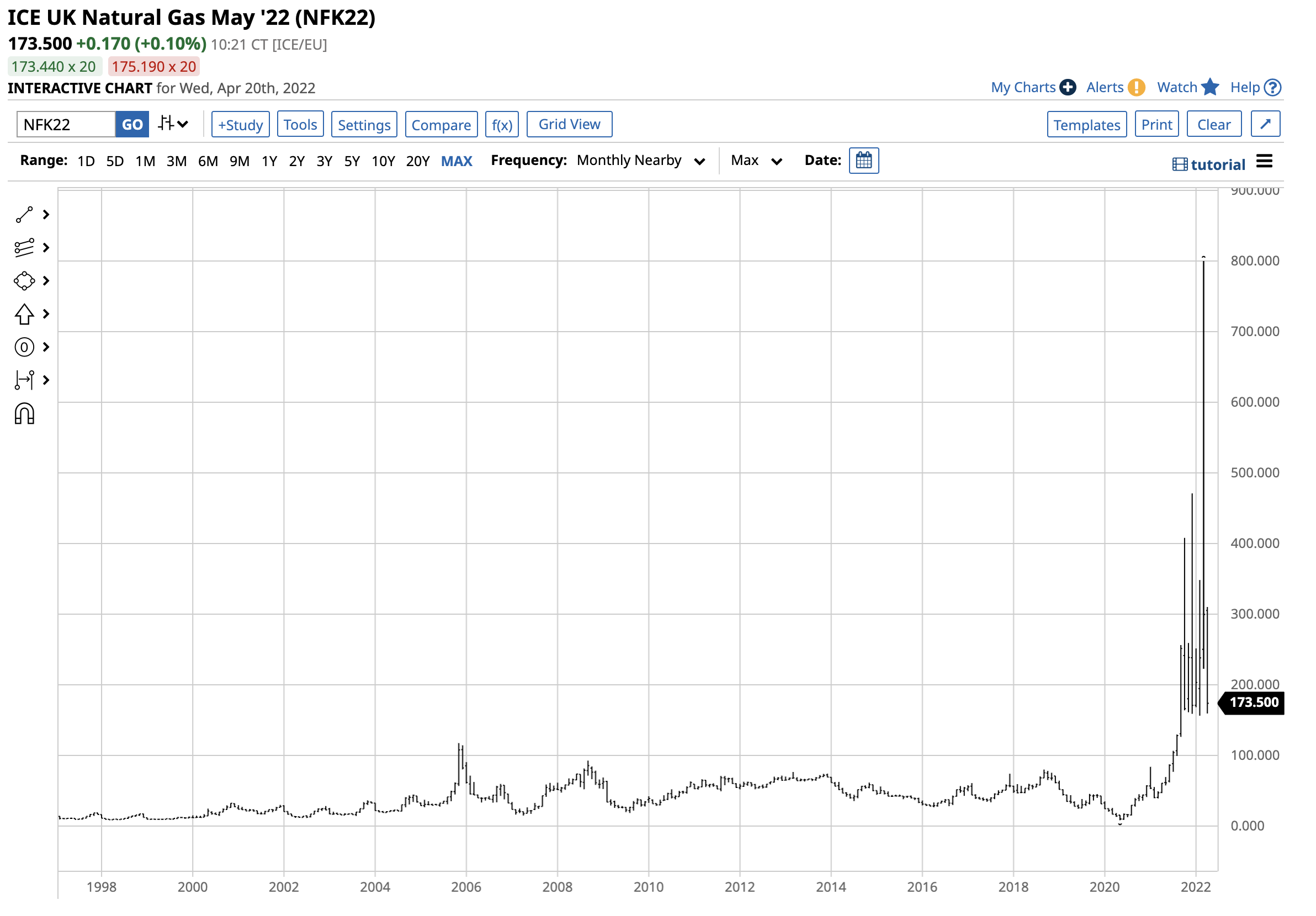The width and height of the screenshot is (1316, 916).
Task: Select the trend line drawing tool
Action: [24, 215]
